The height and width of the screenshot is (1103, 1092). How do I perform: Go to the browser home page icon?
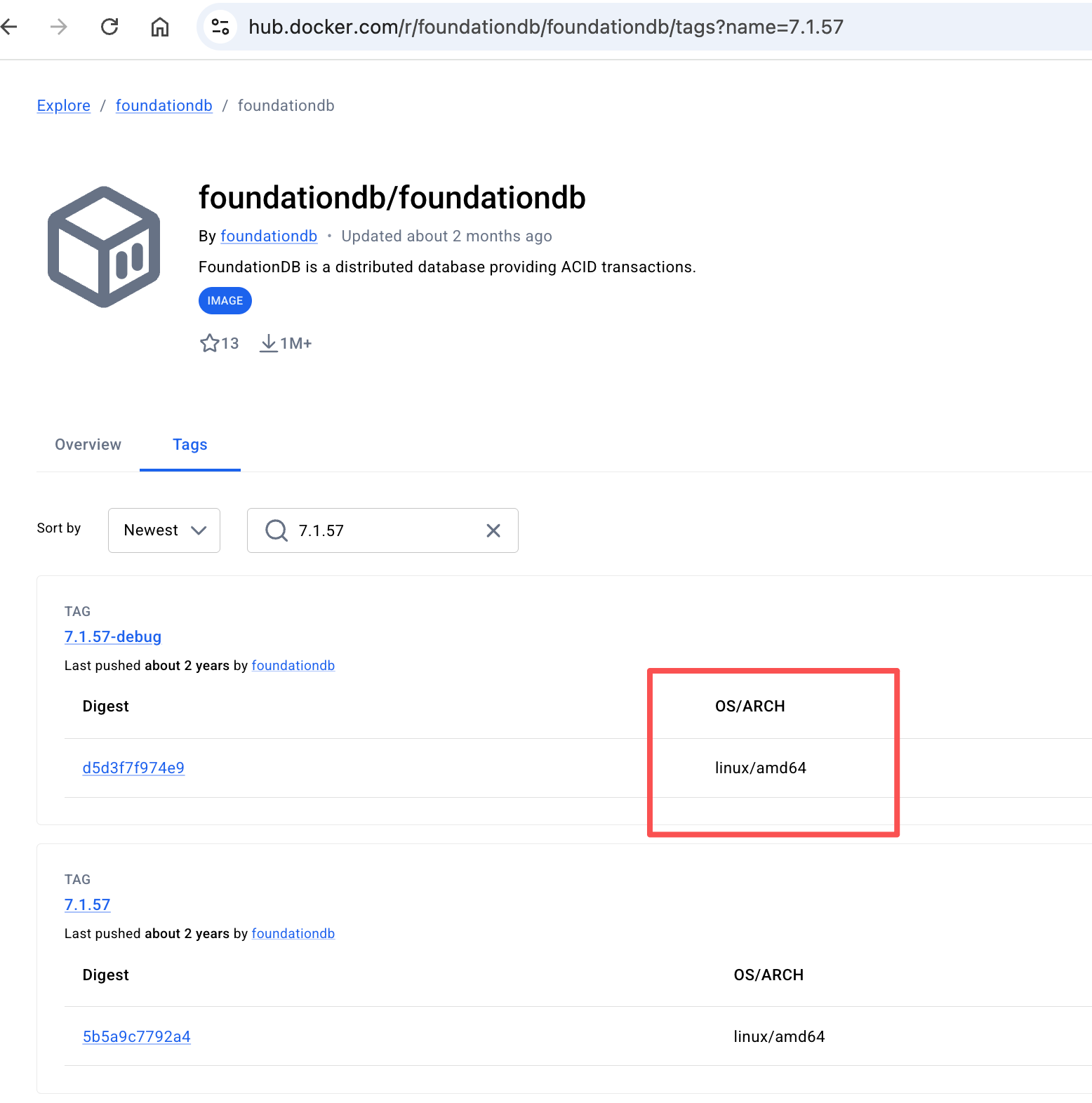[160, 27]
